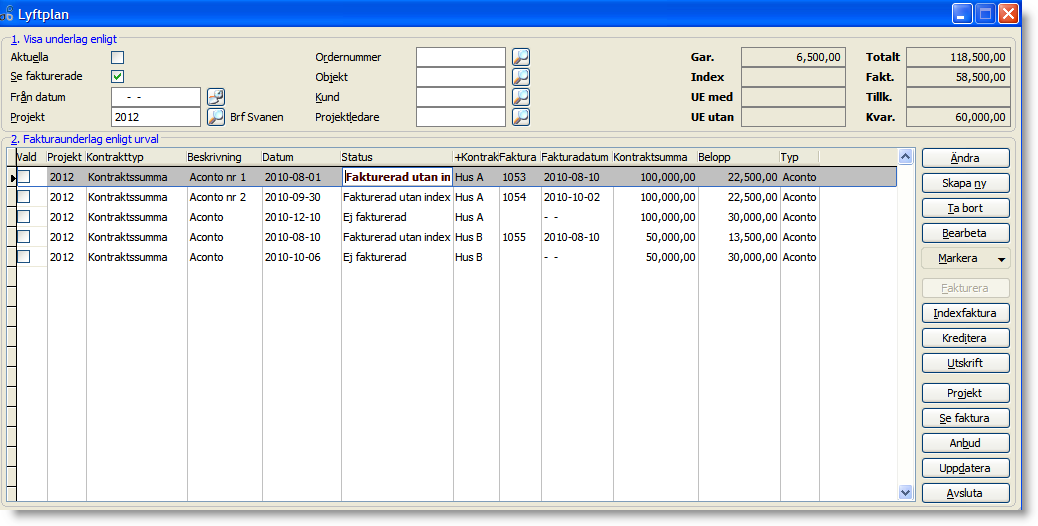Click the '1. Visa underlag enligt' group label

(64, 40)
